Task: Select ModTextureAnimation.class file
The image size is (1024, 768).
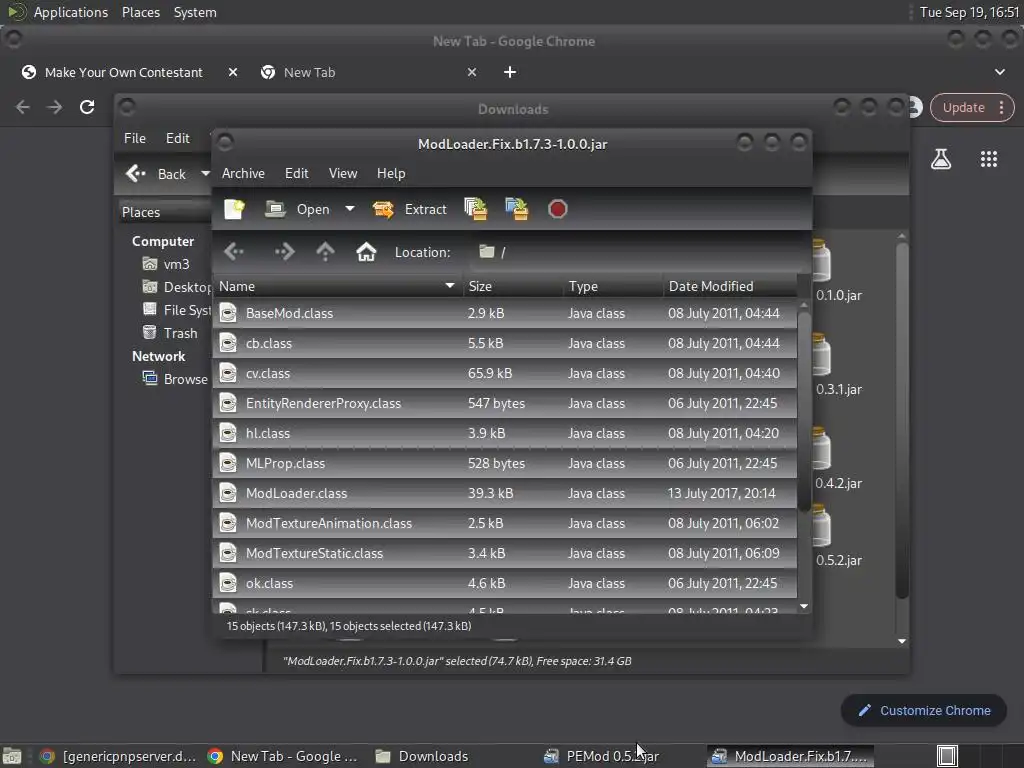Action: [x=505, y=523]
